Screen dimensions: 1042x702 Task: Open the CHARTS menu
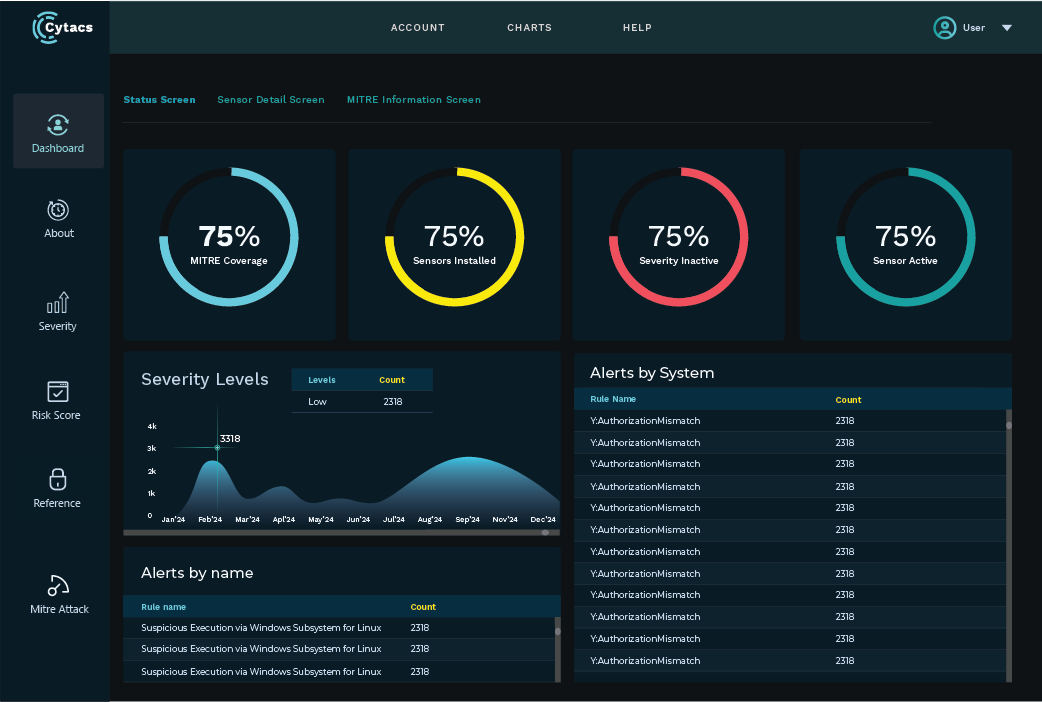529,28
